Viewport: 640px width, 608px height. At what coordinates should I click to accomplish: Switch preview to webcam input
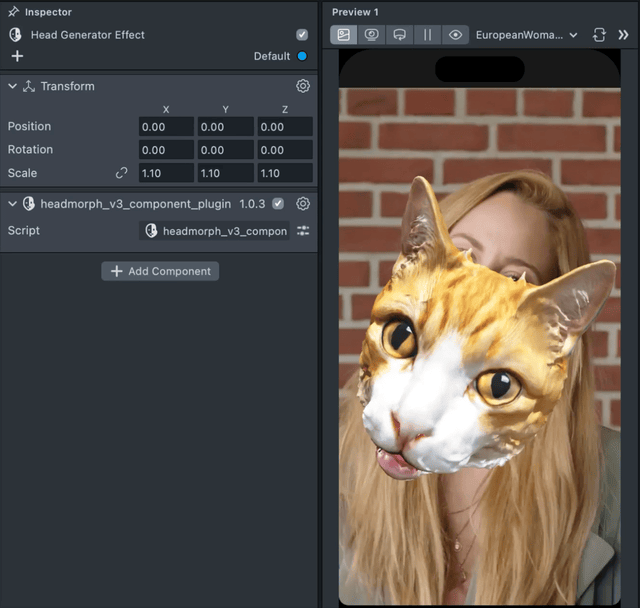371,34
